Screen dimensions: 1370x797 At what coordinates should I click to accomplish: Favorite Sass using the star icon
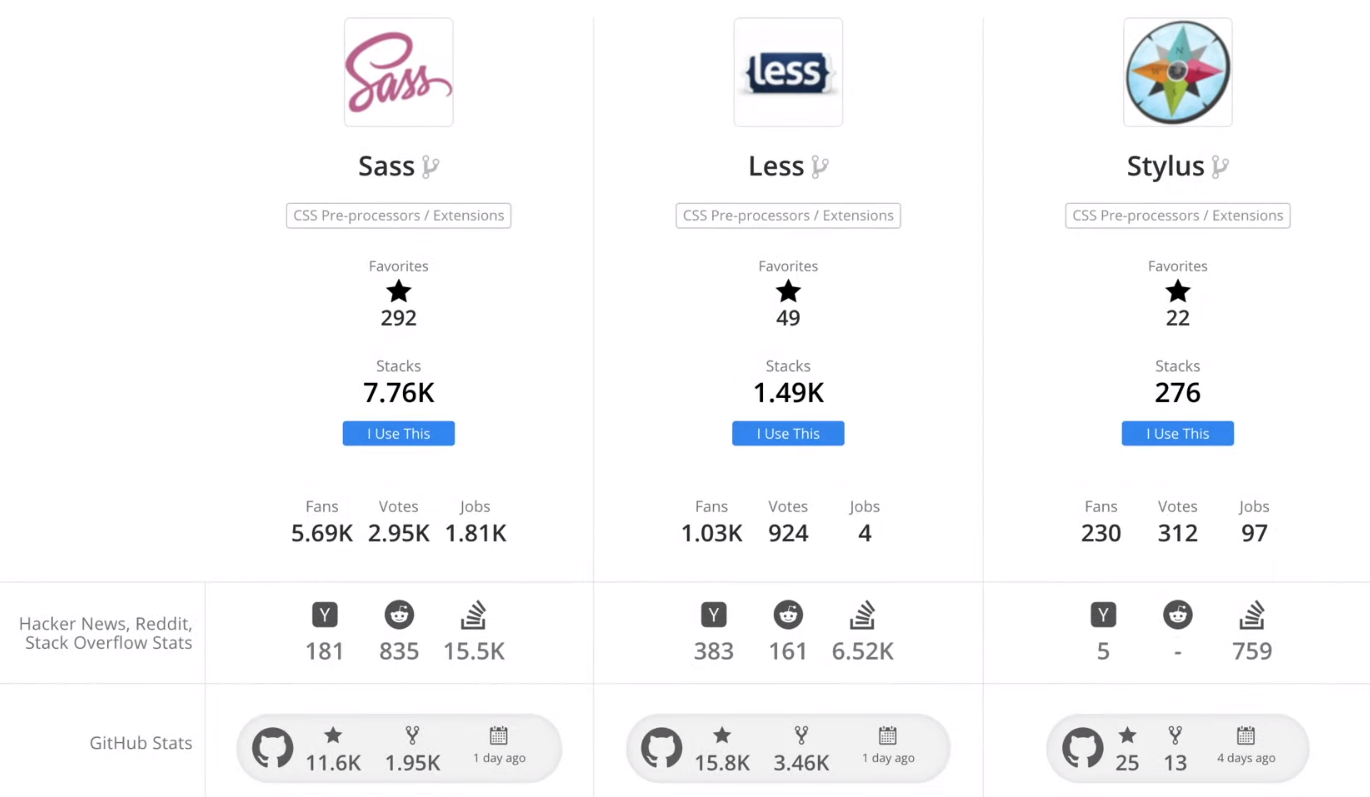399,291
